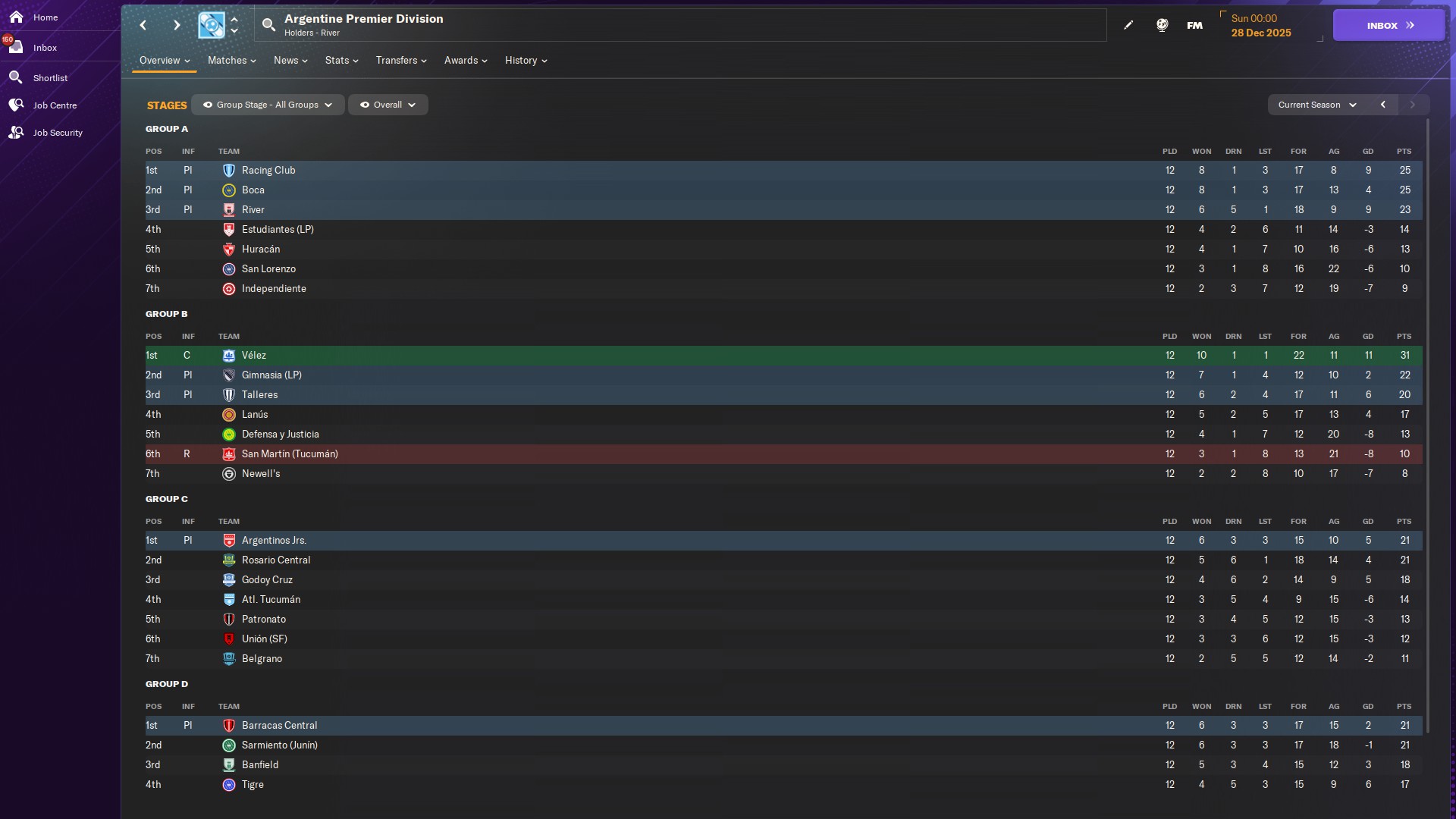
Task: Go to previous season arrow
Action: tap(1383, 105)
